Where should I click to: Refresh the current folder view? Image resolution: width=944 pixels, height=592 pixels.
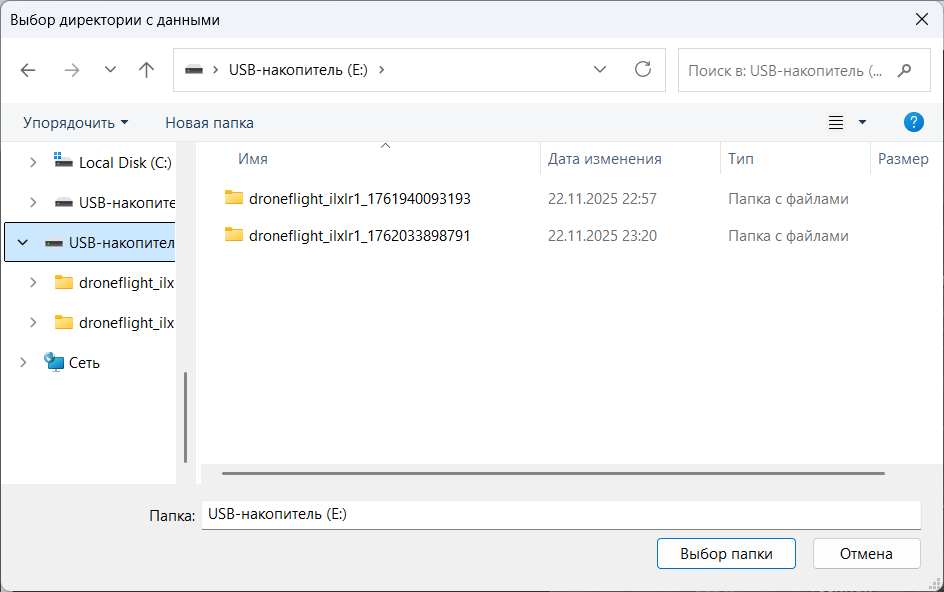click(x=643, y=70)
